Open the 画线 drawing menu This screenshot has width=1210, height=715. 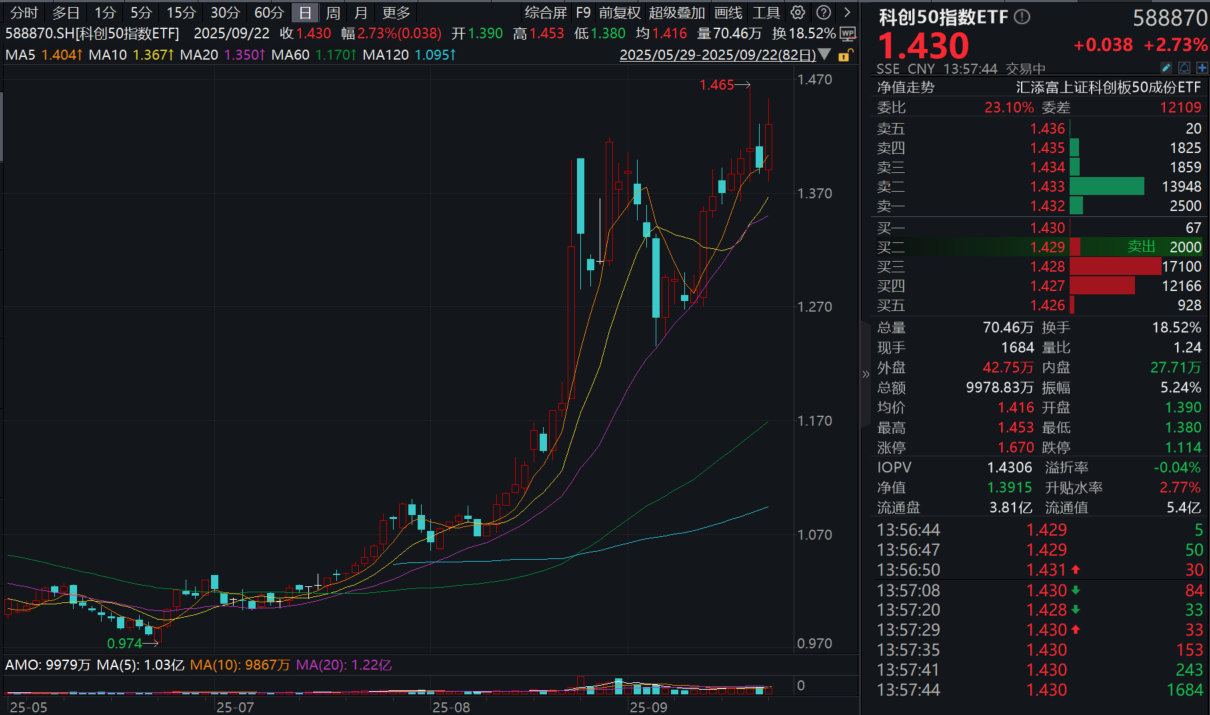tap(726, 13)
